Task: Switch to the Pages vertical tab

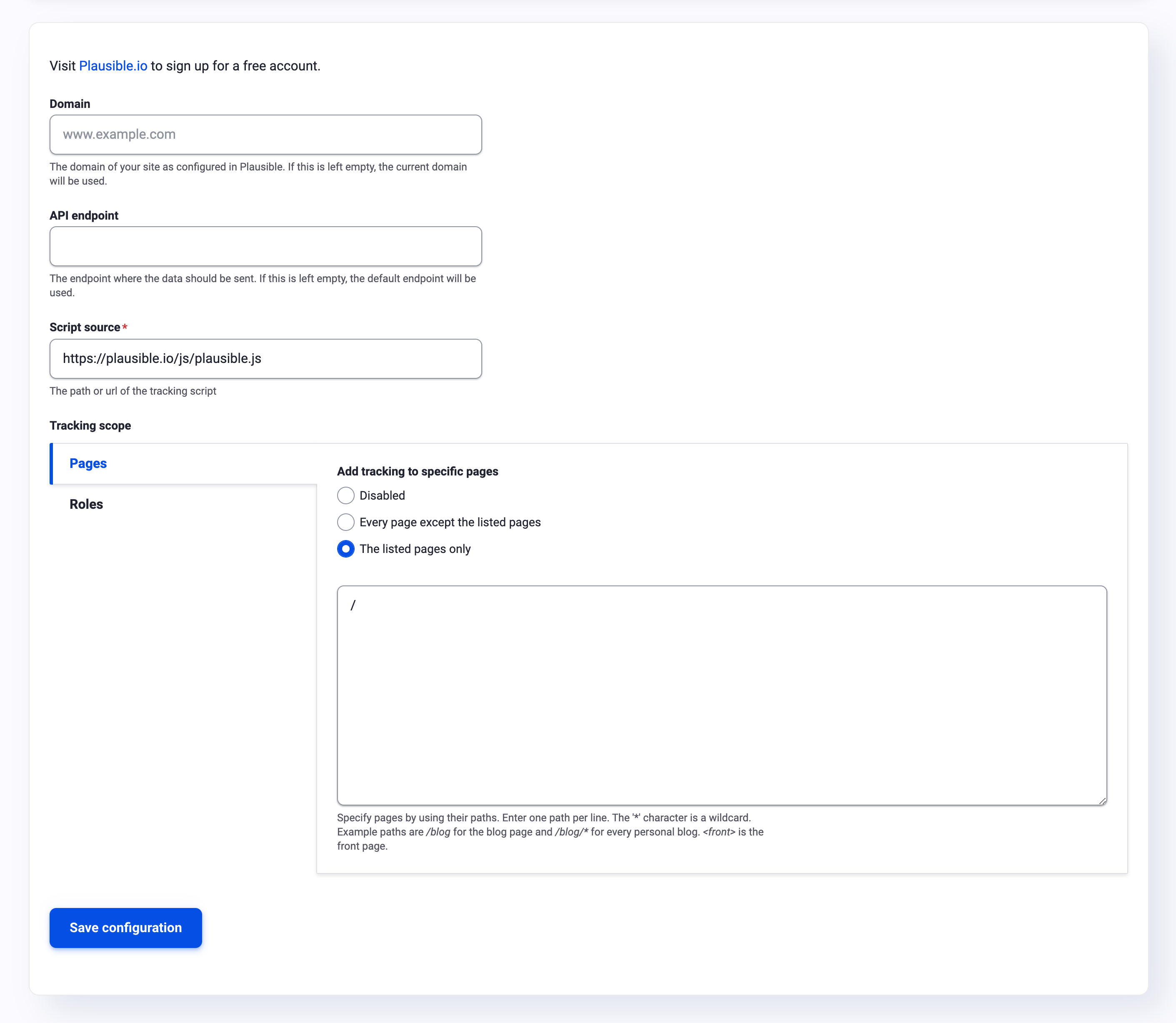Action: (88, 463)
